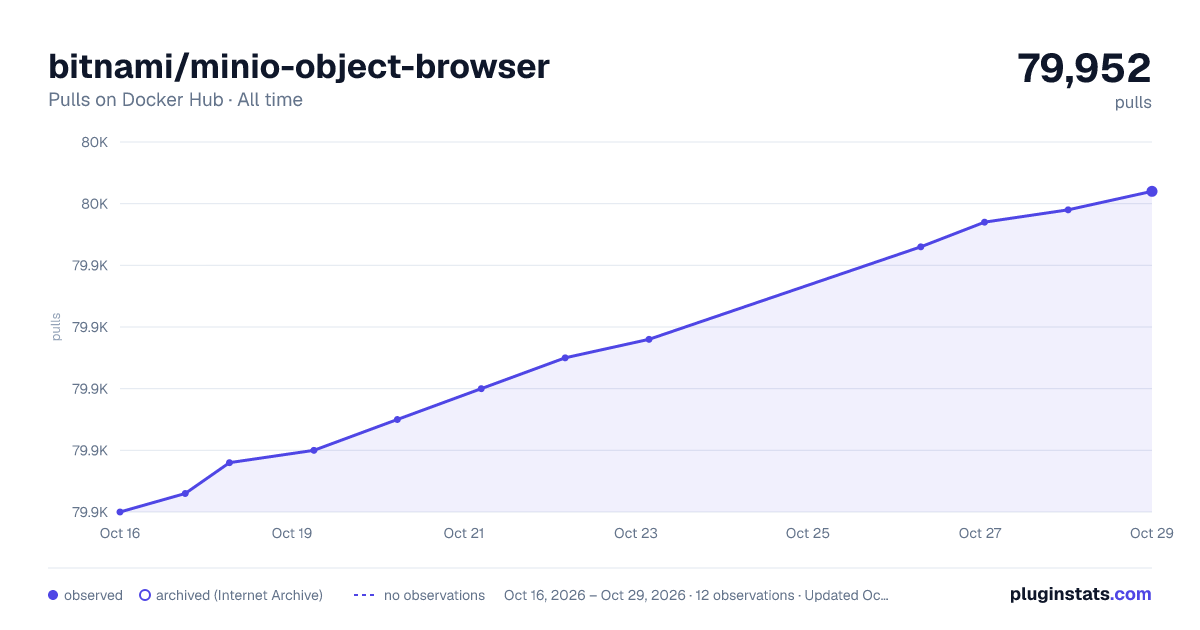Select the data point above Oct 27 label
Screen dimensions: 1200x630
click(x=985, y=222)
